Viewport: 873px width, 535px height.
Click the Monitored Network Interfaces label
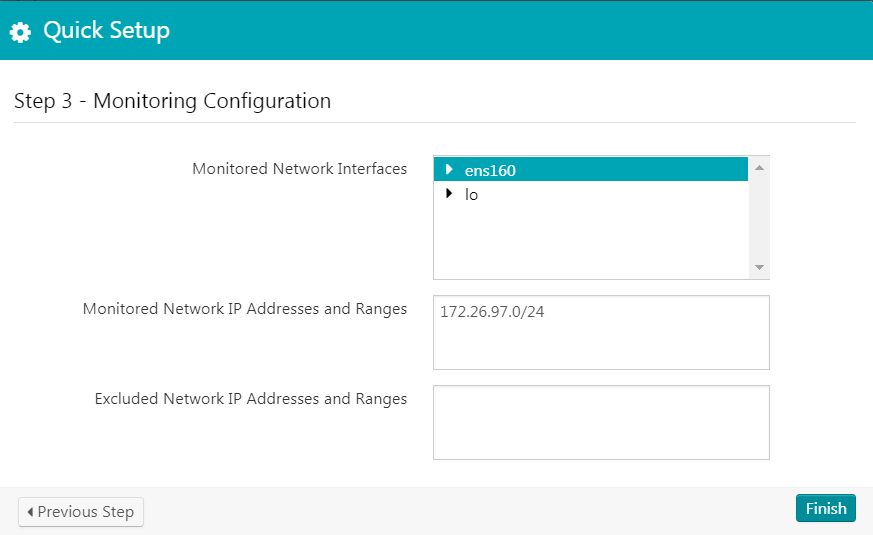click(299, 168)
